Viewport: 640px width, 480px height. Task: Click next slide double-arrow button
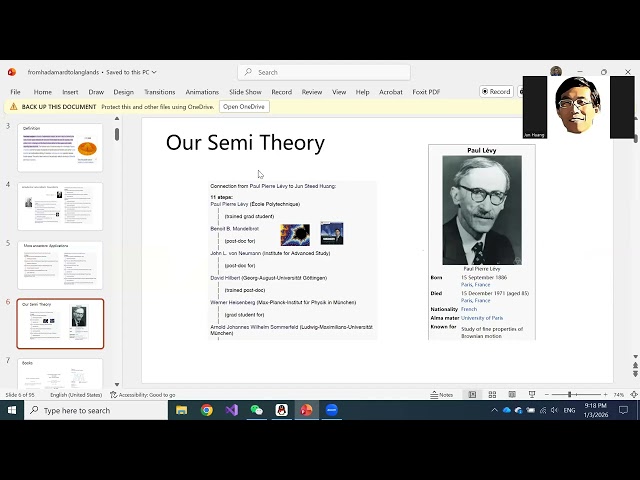pyautogui.click(x=636, y=373)
